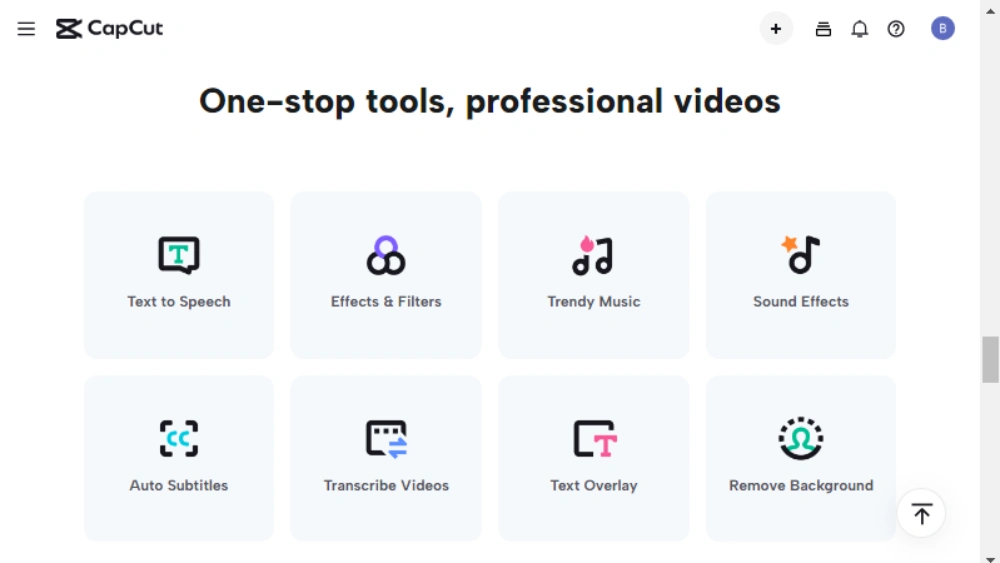Open the Remove Background label link

(x=801, y=485)
